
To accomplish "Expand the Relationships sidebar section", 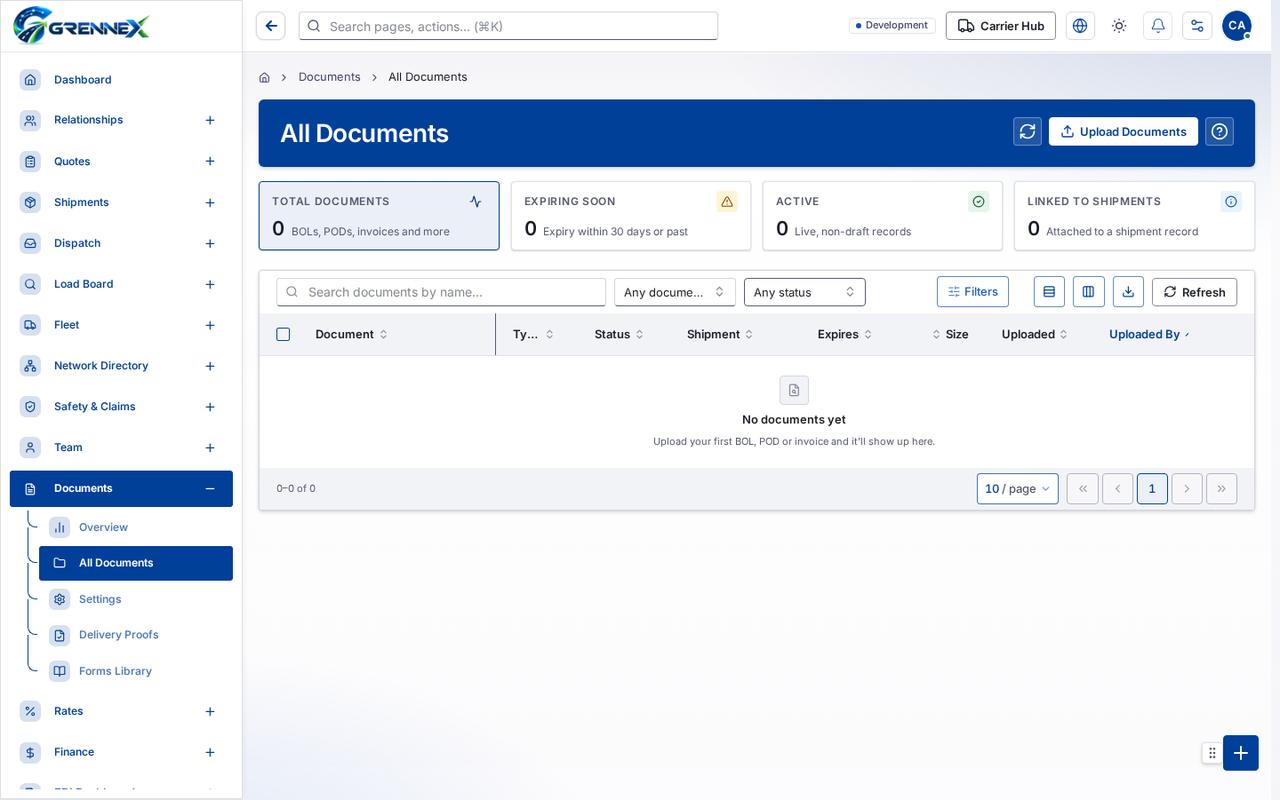I will tap(210, 120).
